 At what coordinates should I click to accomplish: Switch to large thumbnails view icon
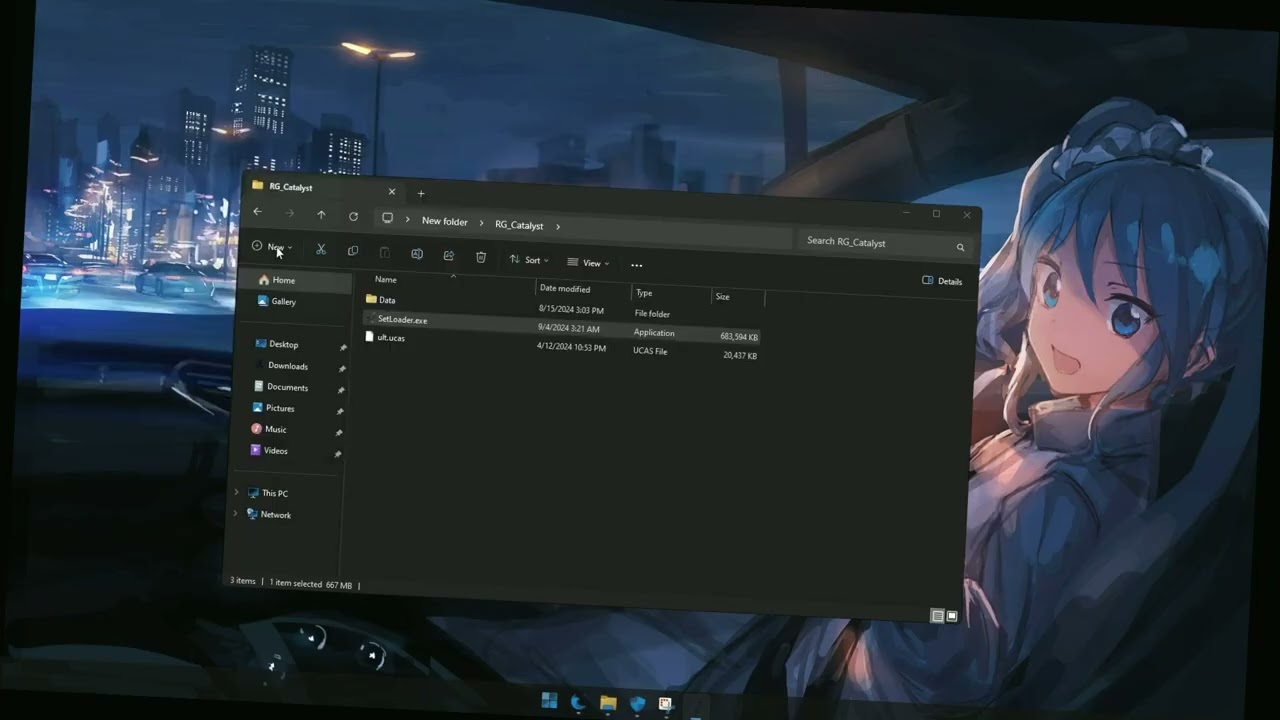click(952, 616)
